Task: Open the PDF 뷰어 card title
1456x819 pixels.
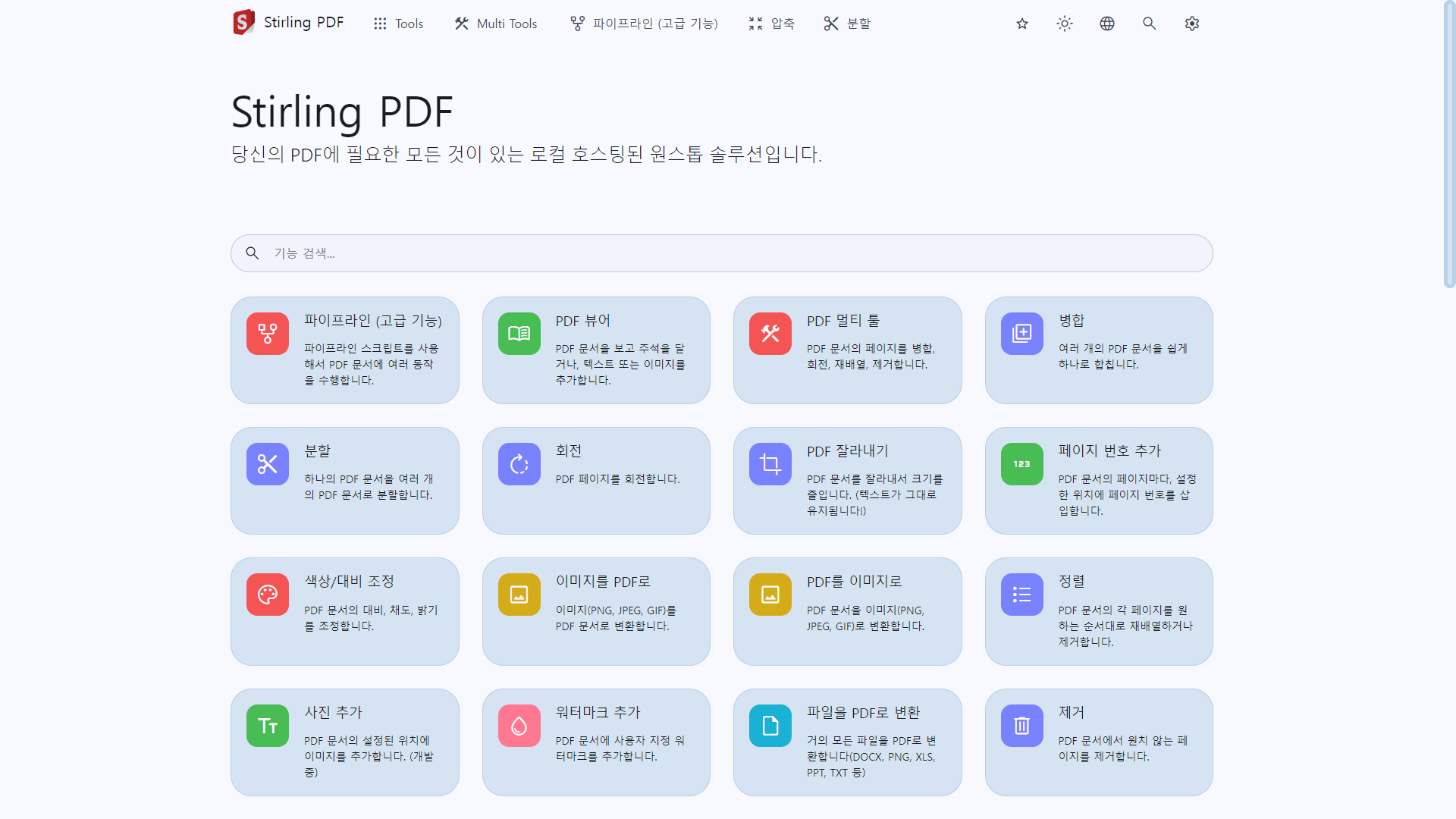Action: (583, 321)
